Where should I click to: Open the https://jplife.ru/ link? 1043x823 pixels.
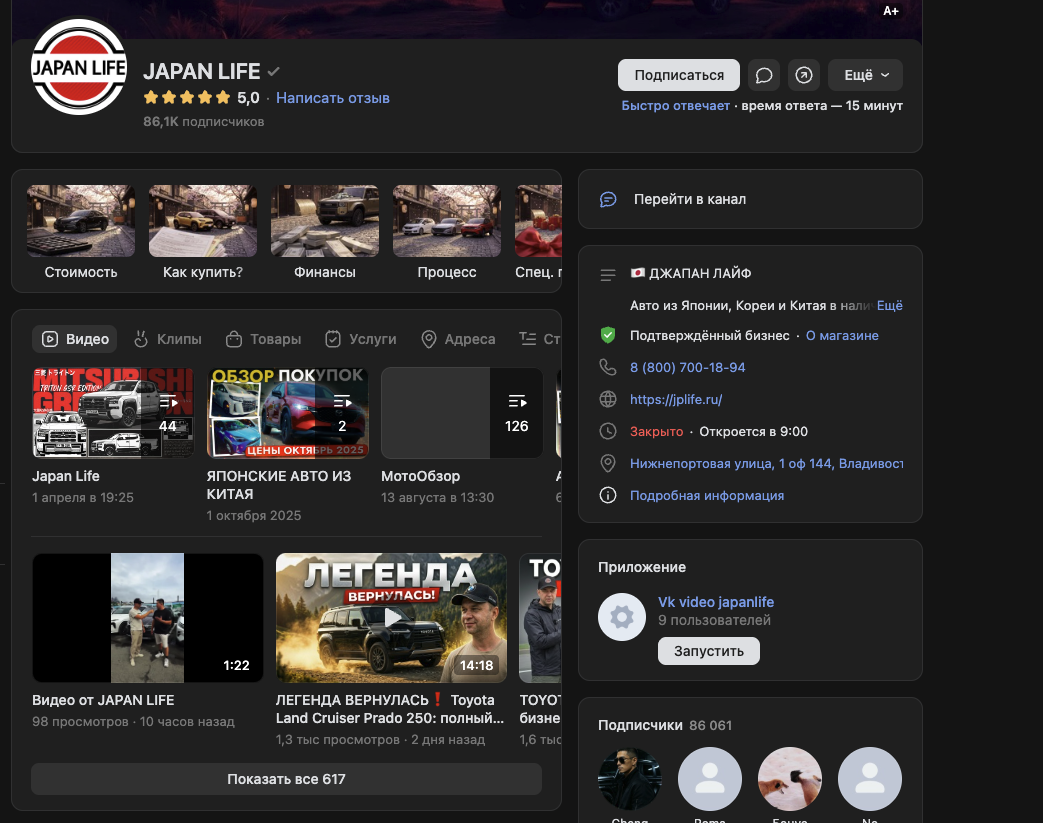click(676, 399)
